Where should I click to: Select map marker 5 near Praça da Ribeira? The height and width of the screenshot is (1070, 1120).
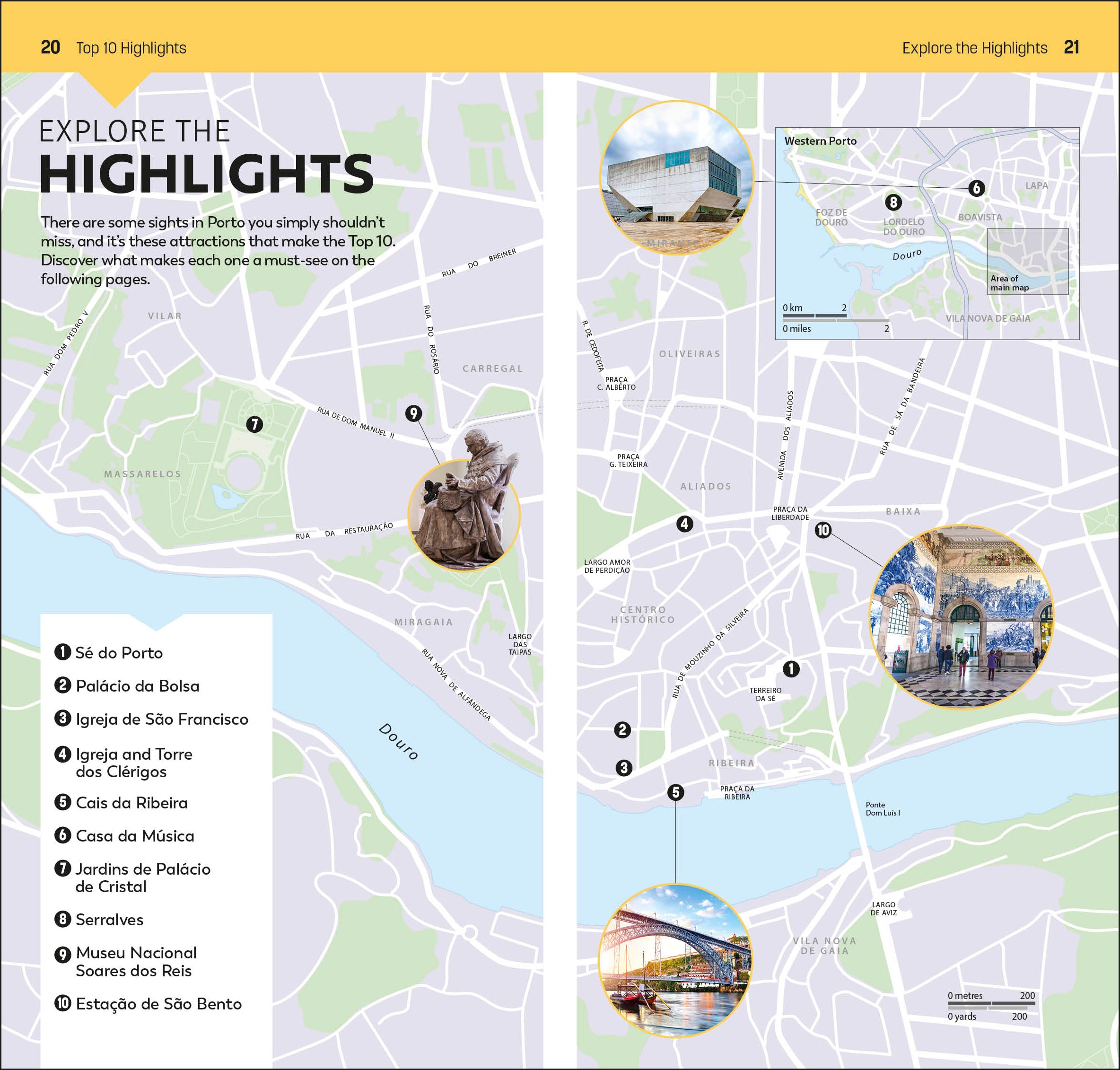pos(676,792)
